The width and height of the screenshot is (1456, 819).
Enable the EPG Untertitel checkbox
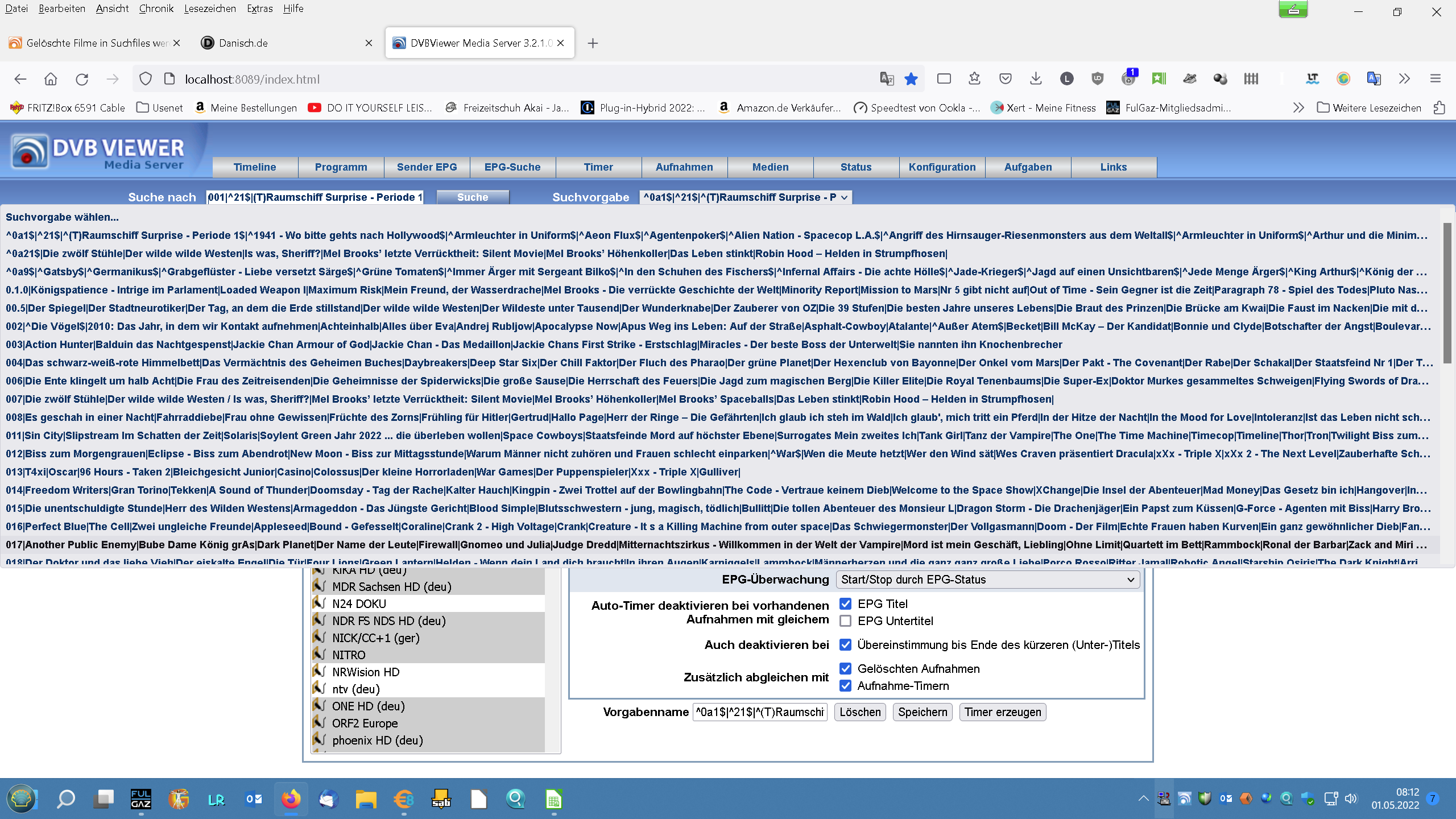(x=846, y=621)
